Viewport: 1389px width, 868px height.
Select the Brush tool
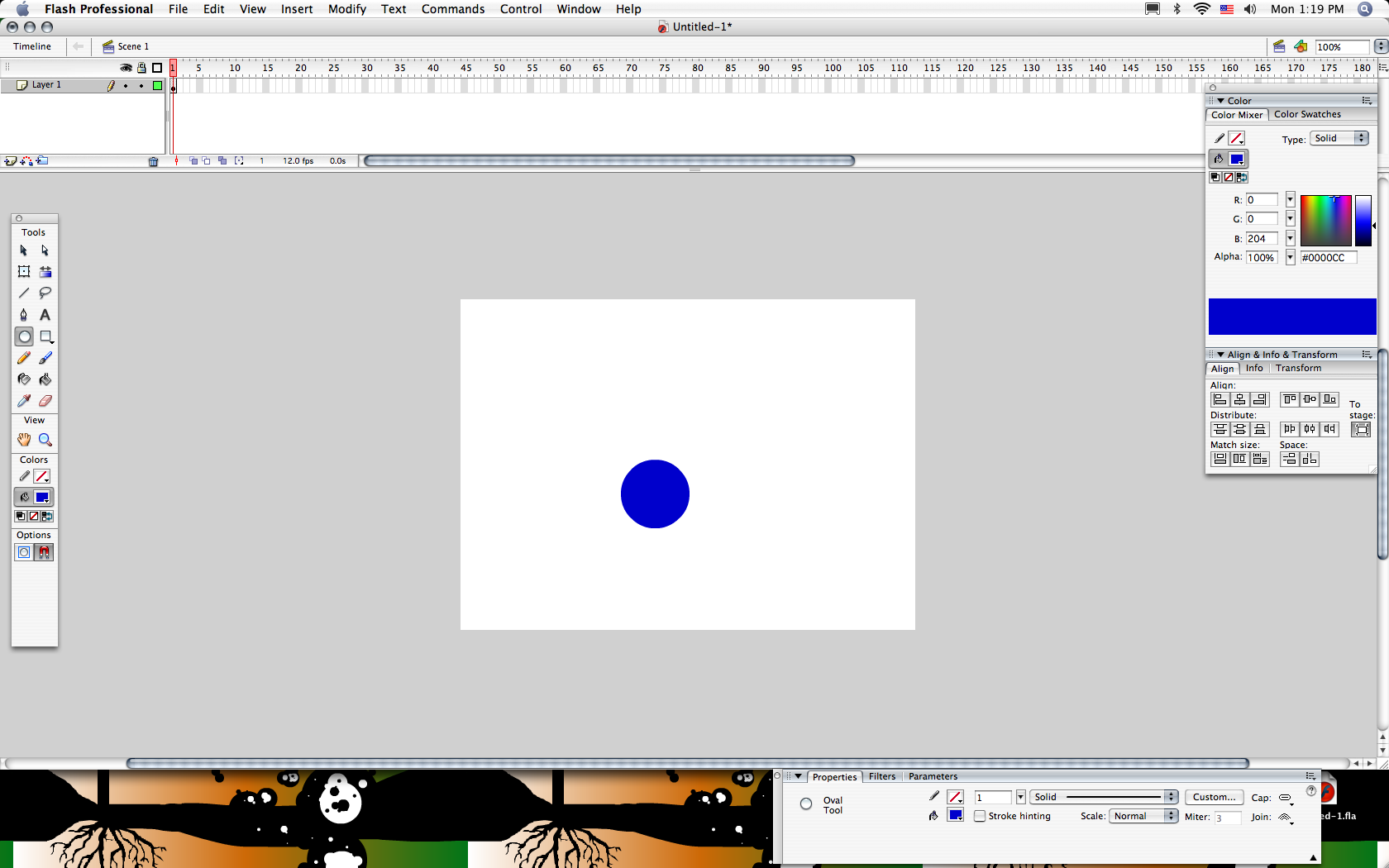coord(45,358)
